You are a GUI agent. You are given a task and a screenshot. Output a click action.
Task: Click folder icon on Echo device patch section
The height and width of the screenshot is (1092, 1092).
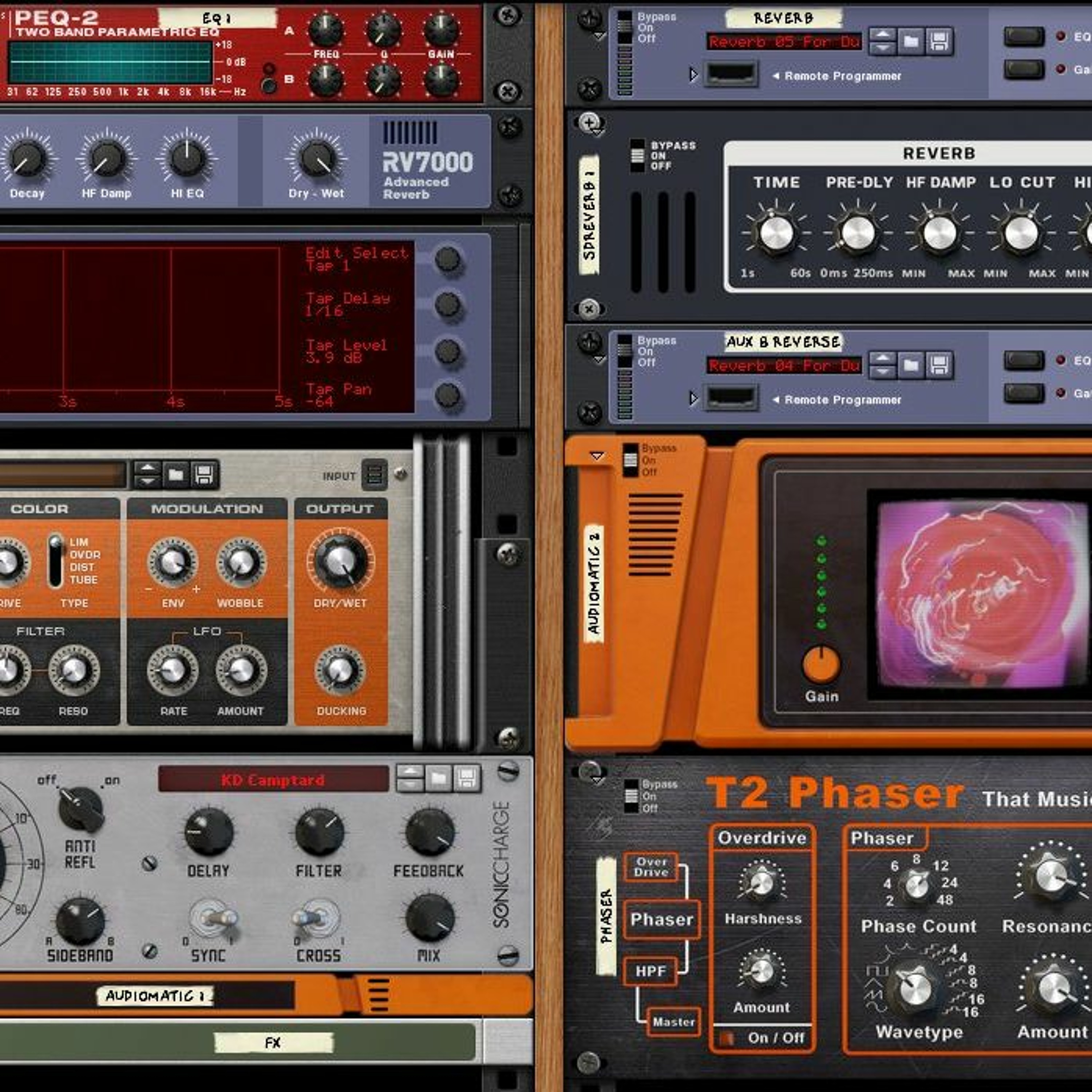[x=176, y=474]
